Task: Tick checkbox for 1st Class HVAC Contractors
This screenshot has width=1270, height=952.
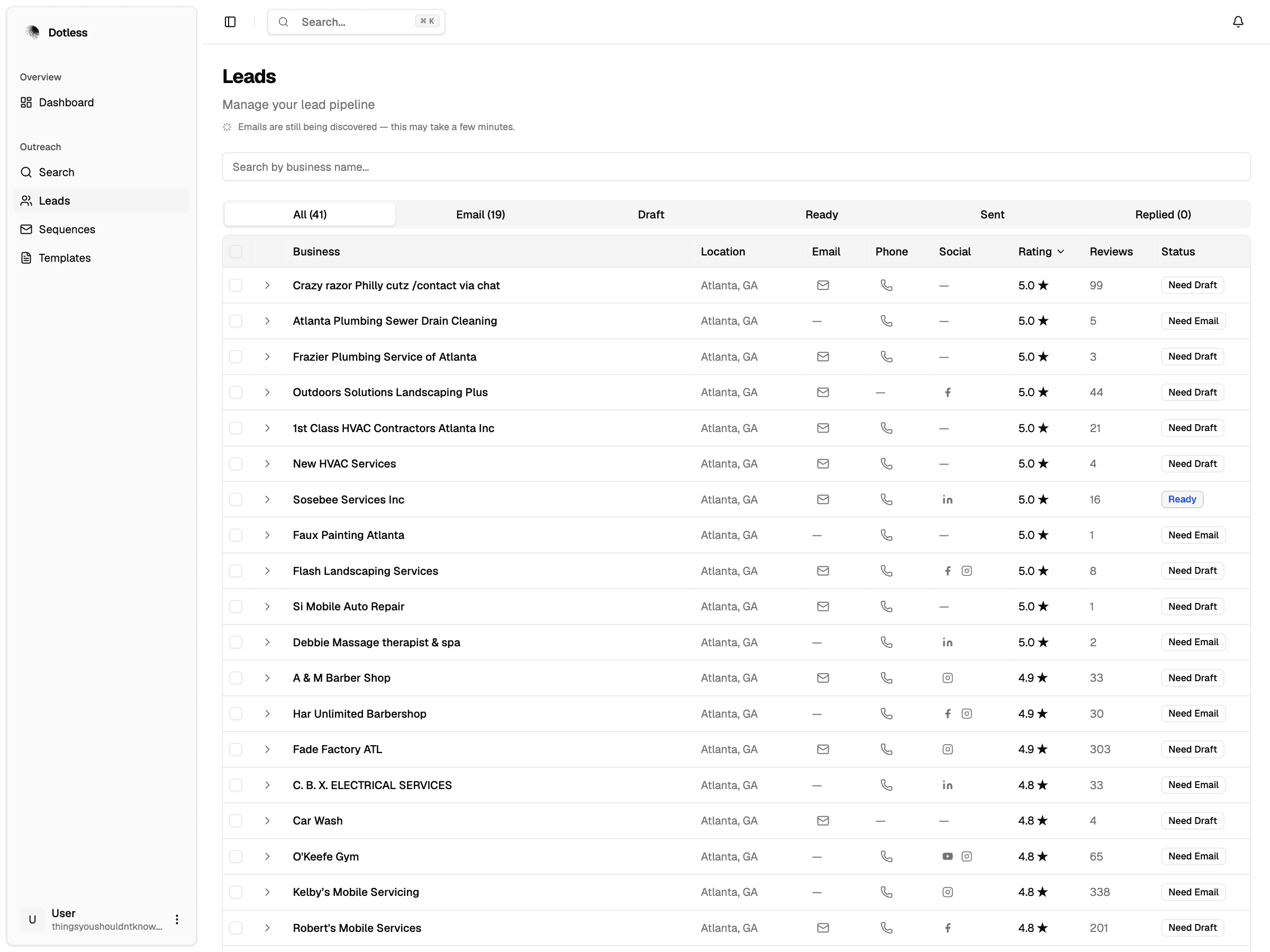Action: [235, 428]
